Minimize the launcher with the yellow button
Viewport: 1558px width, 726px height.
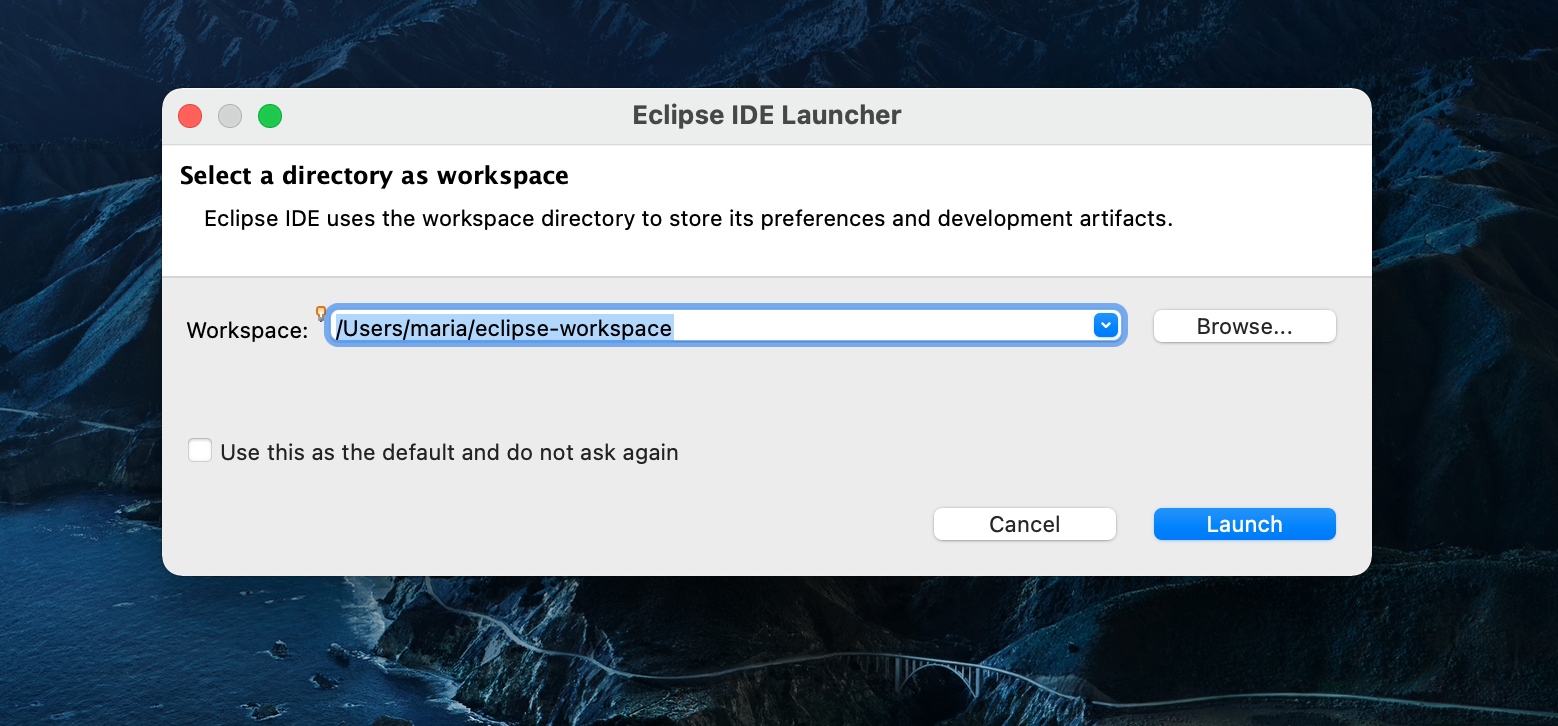point(230,116)
